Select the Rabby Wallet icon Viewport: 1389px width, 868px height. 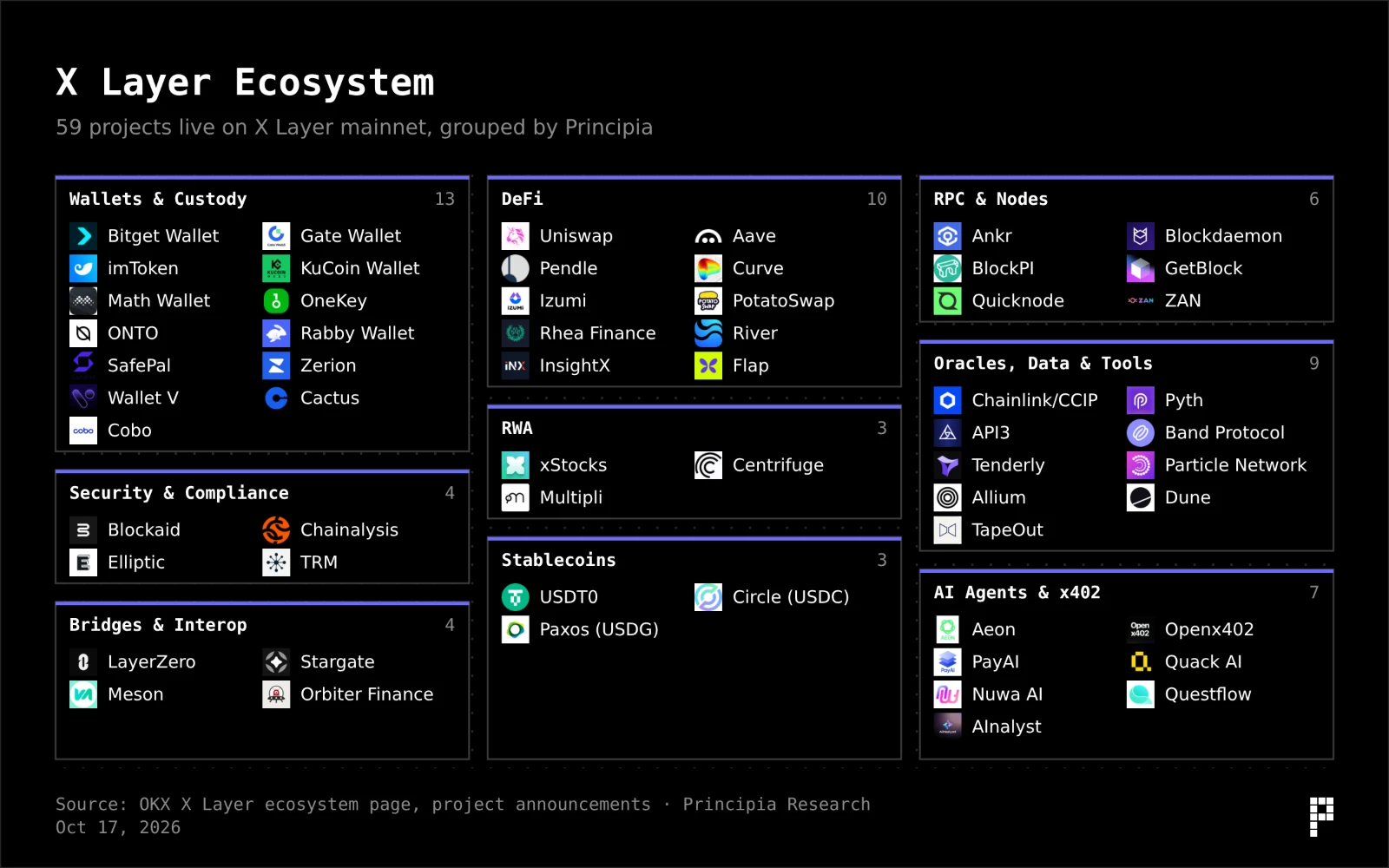pyautogui.click(x=276, y=333)
